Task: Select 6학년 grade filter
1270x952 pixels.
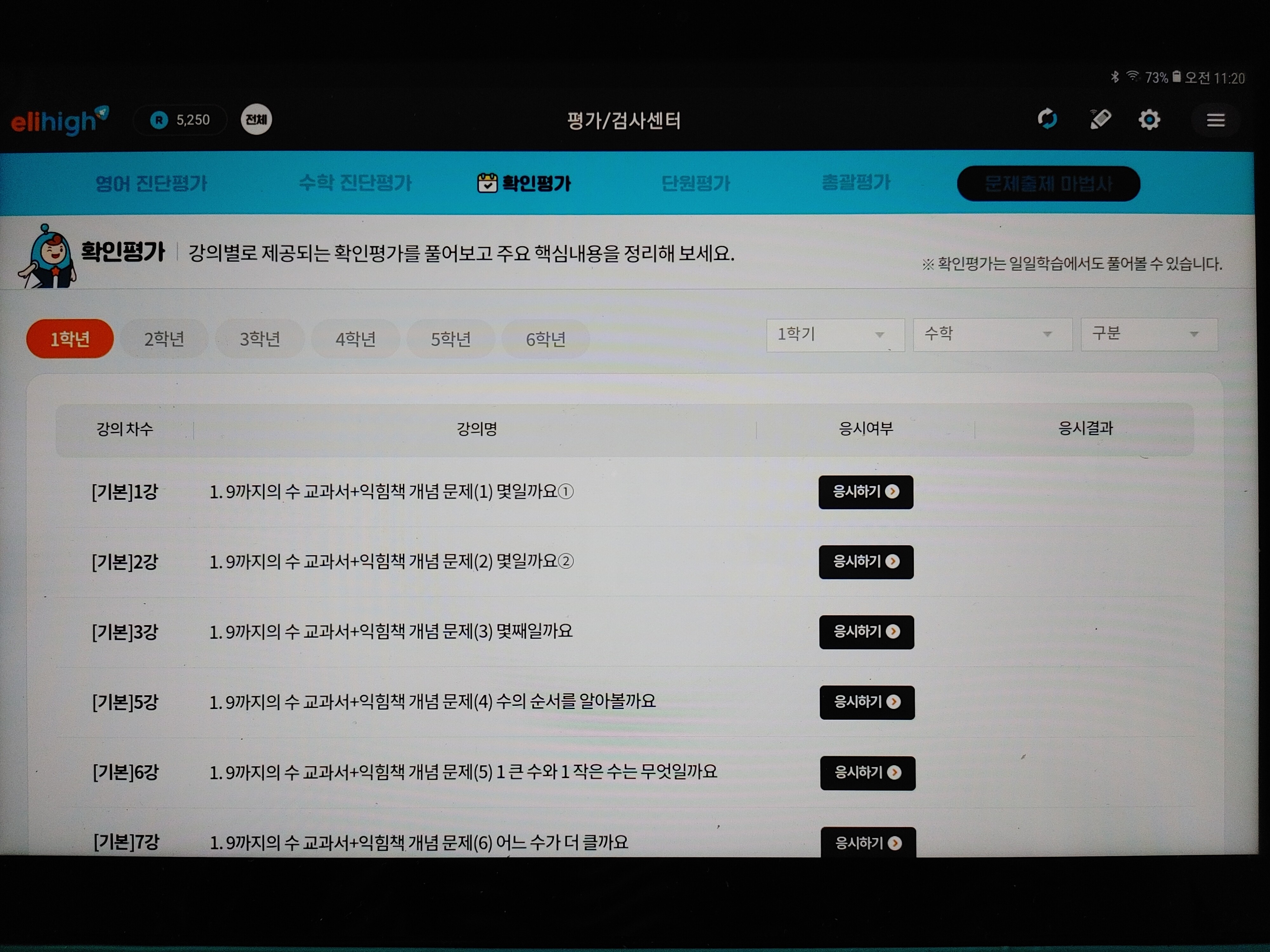Action: (x=546, y=339)
